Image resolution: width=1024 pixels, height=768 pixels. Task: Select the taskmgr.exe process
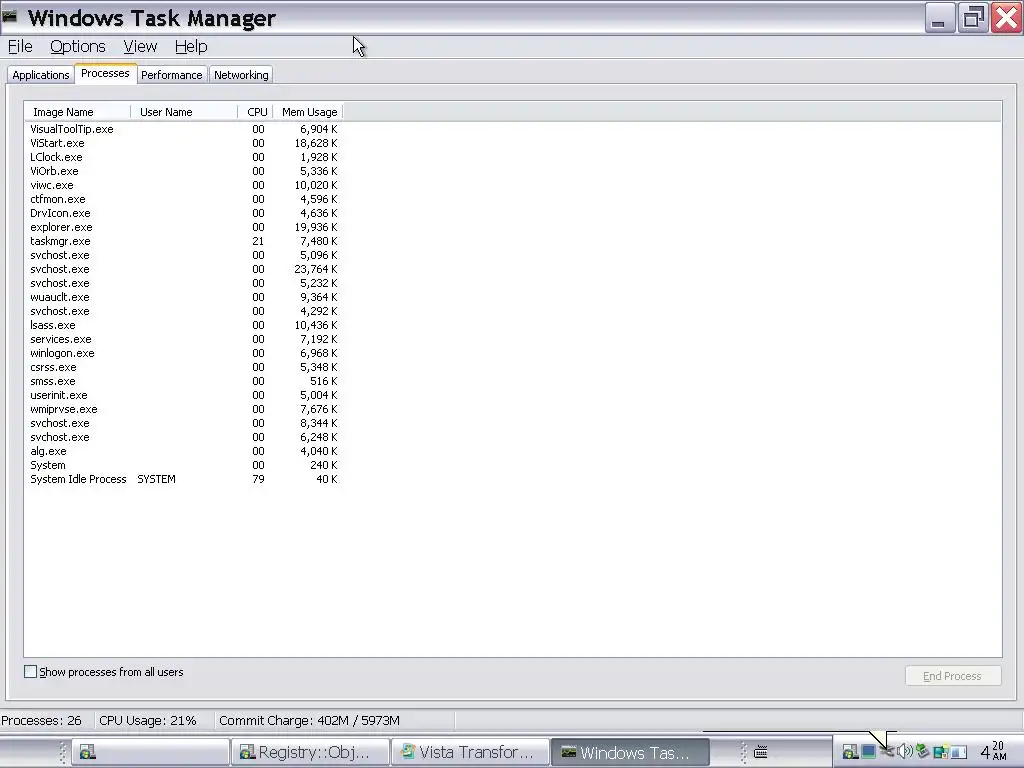(x=184, y=241)
